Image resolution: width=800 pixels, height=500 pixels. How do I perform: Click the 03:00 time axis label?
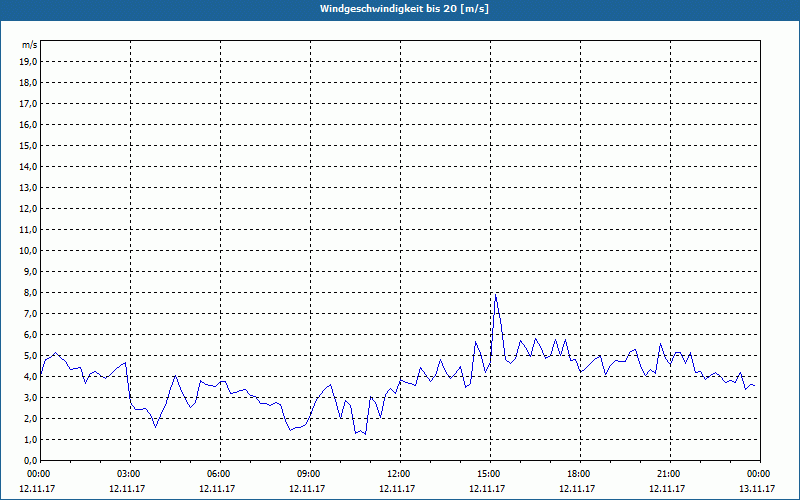(x=131, y=474)
